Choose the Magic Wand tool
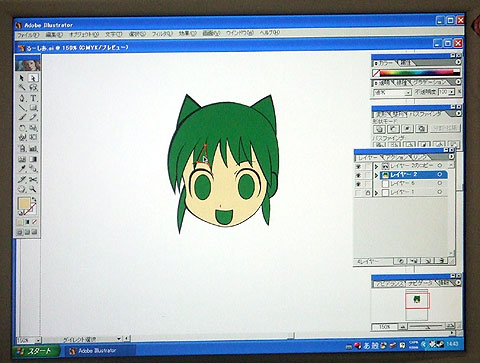This screenshot has width=480, height=363. [22, 88]
